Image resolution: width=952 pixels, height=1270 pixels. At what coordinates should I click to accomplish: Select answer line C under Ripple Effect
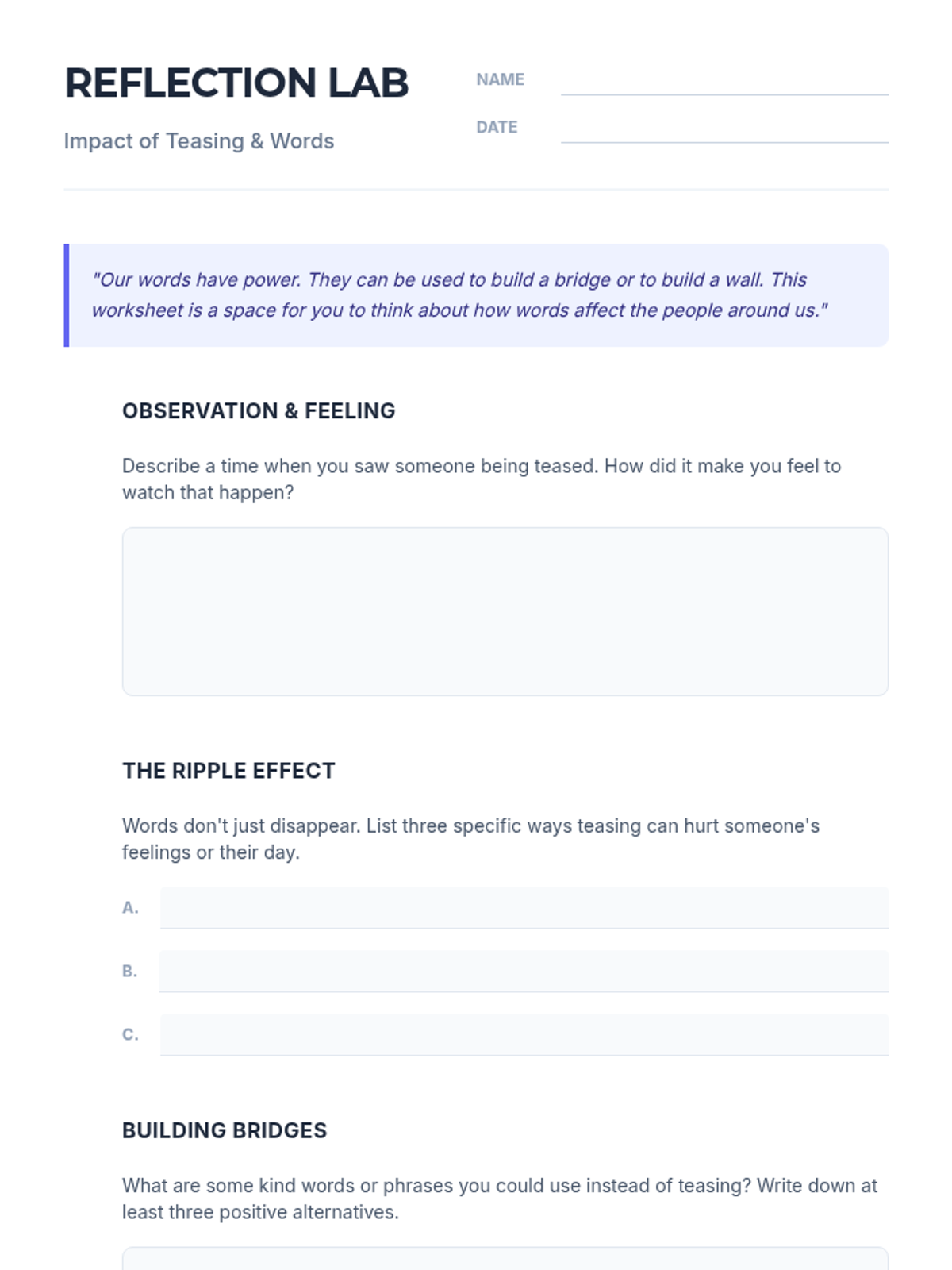click(x=524, y=1034)
